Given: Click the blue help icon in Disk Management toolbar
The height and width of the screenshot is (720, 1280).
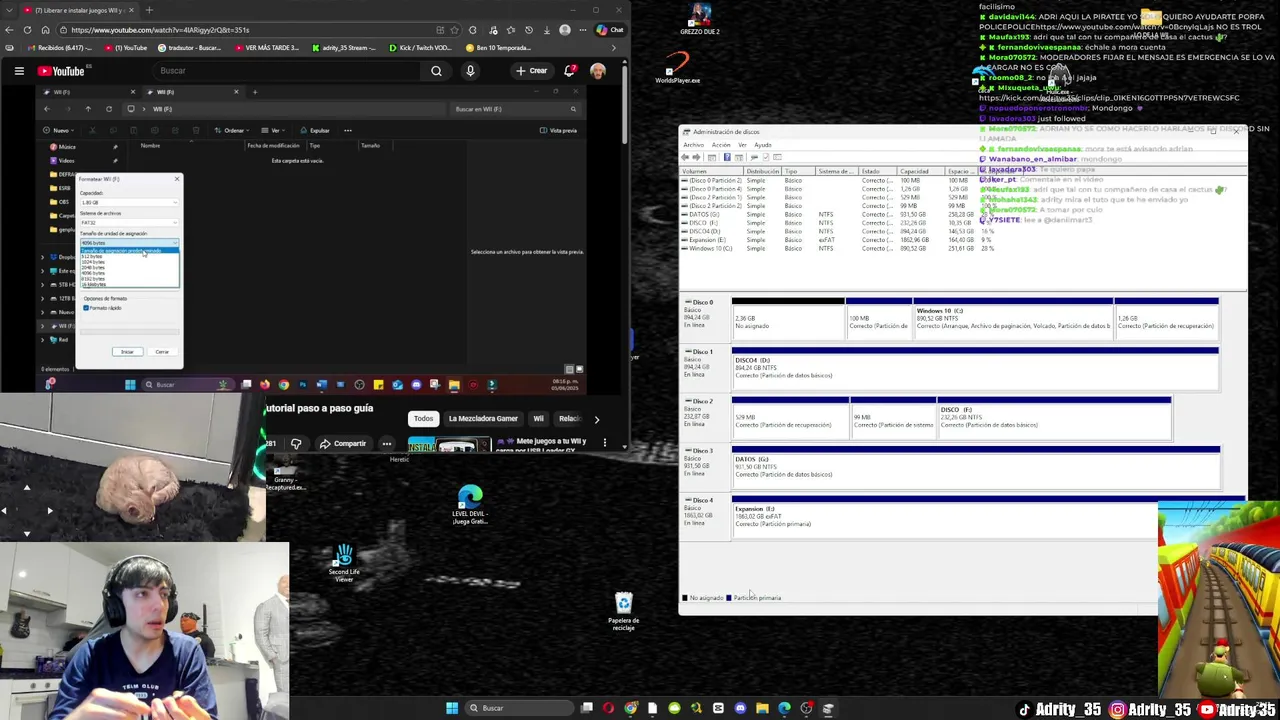Looking at the screenshot, I should tap(727, 157).
